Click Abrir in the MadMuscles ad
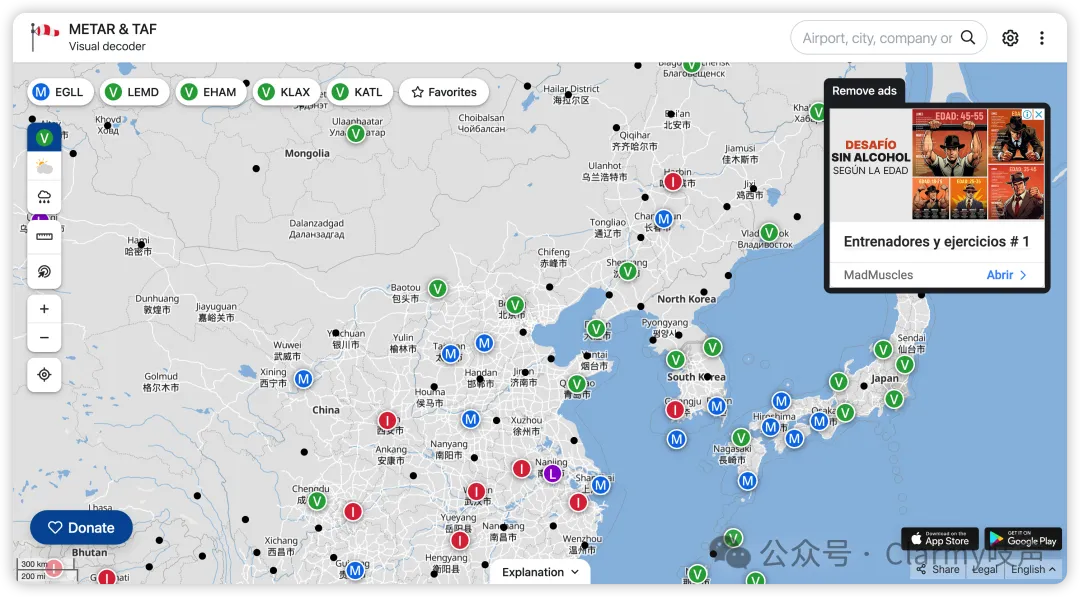 1006,275
